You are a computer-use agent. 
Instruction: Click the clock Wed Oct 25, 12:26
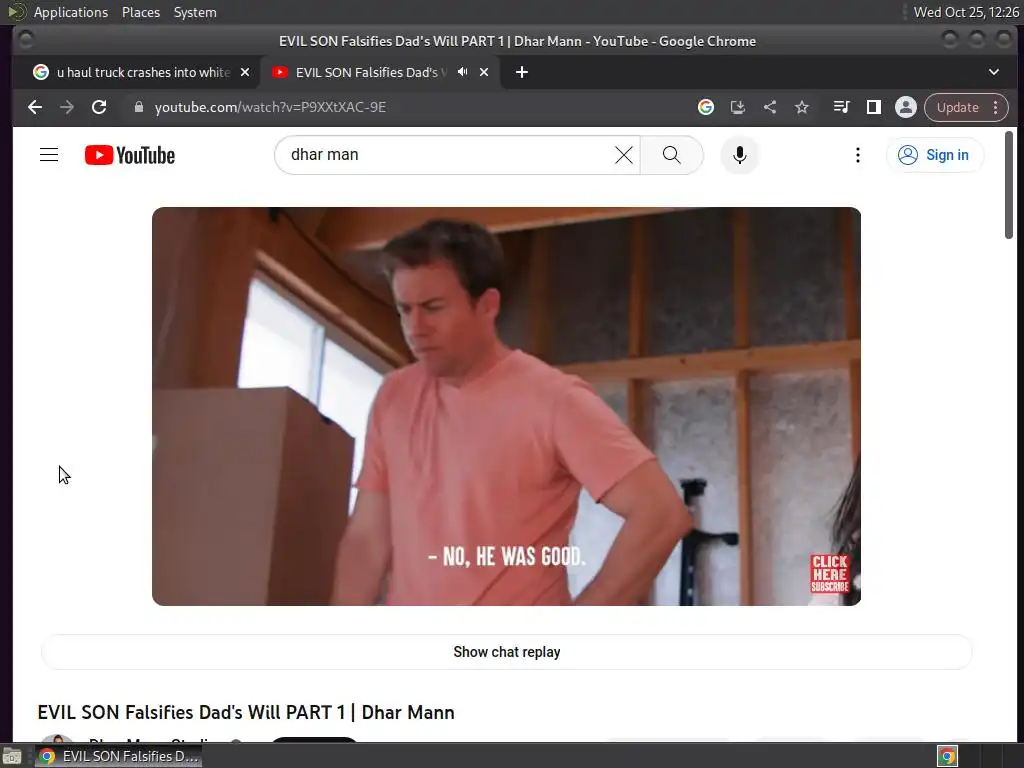click(x=966, y=12)
